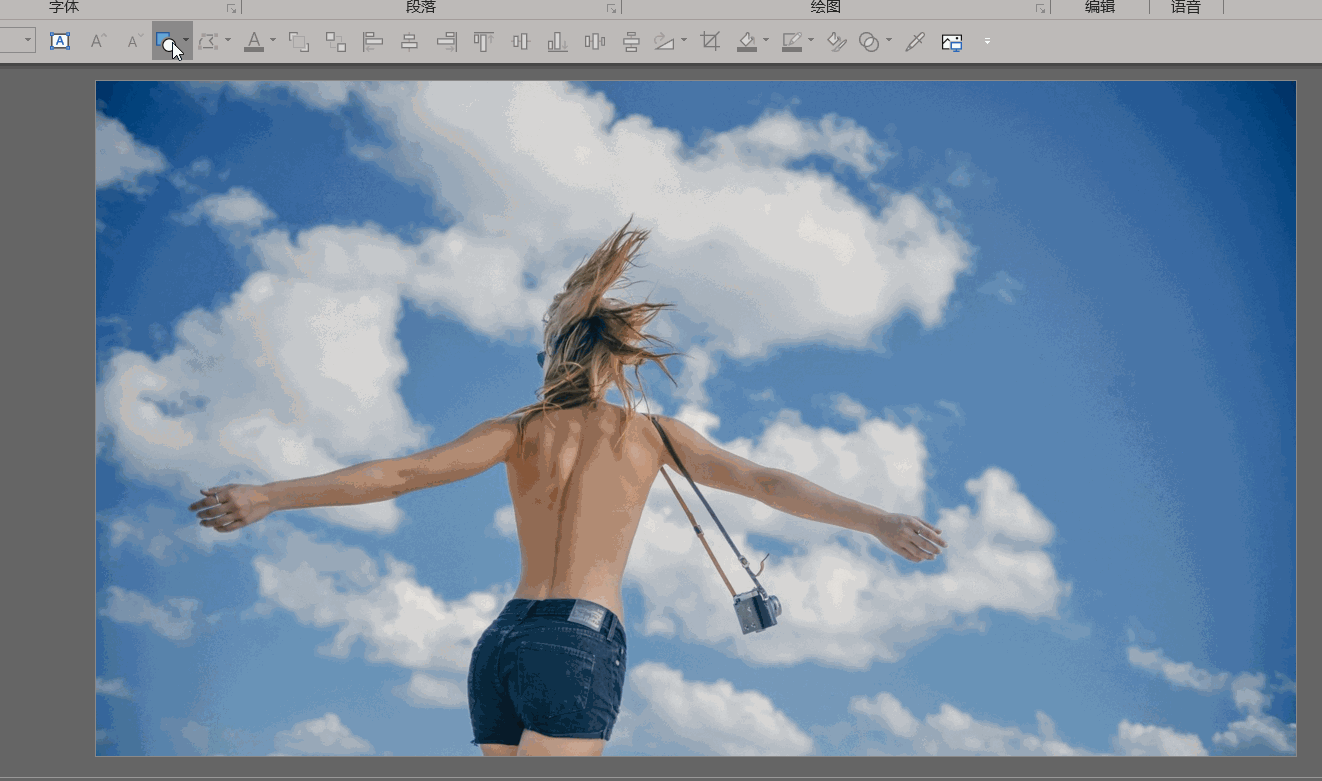The height and width of the screenshot is (781, 1322).
Task: Pick a color with the Eyedropper
Action: coord(915,41)
